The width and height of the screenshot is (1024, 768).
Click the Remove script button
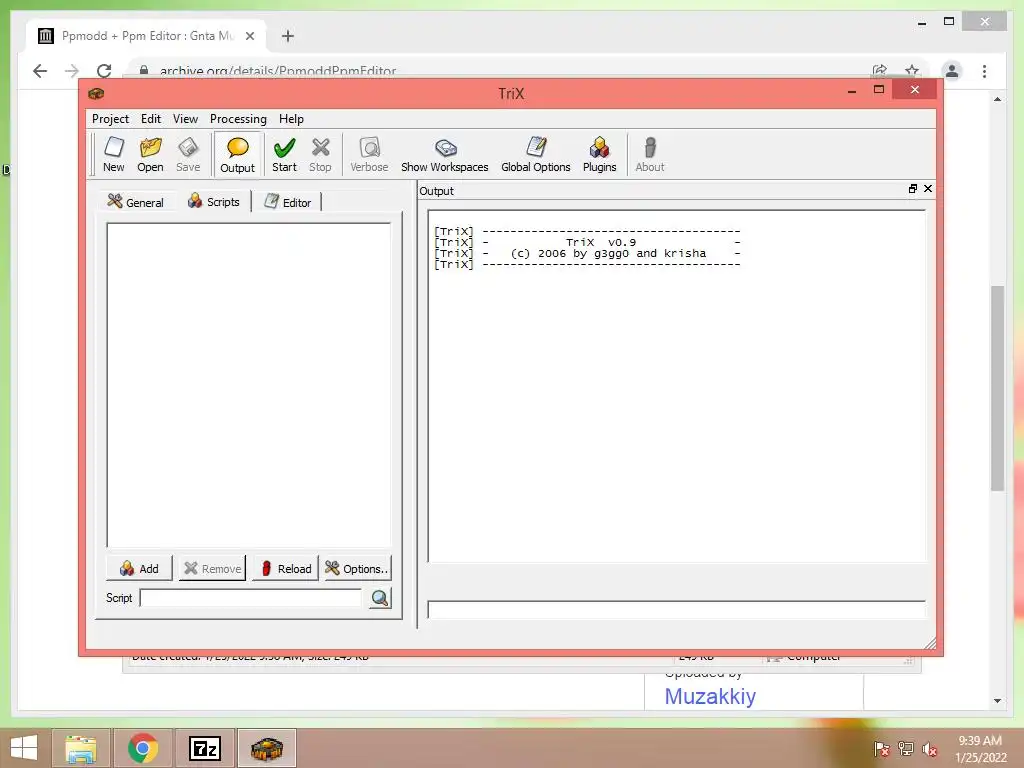213,568
